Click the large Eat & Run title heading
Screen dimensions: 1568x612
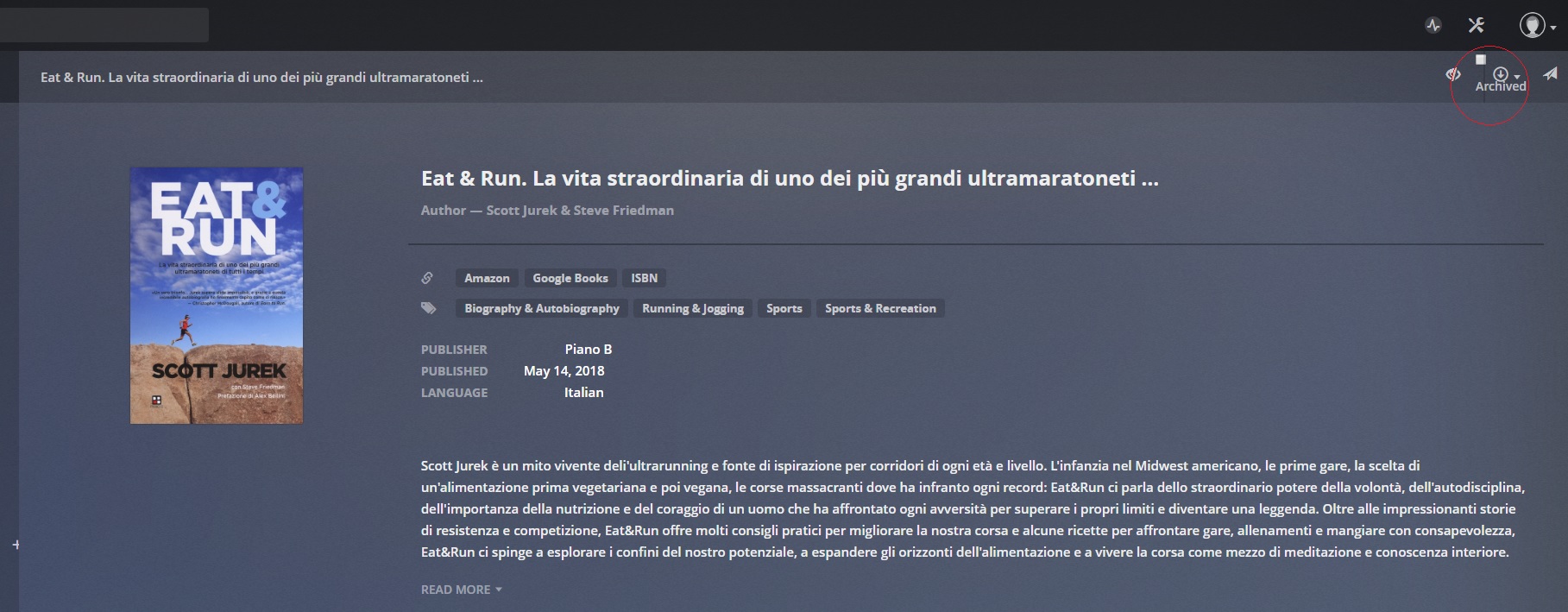(x=790, y=179)
